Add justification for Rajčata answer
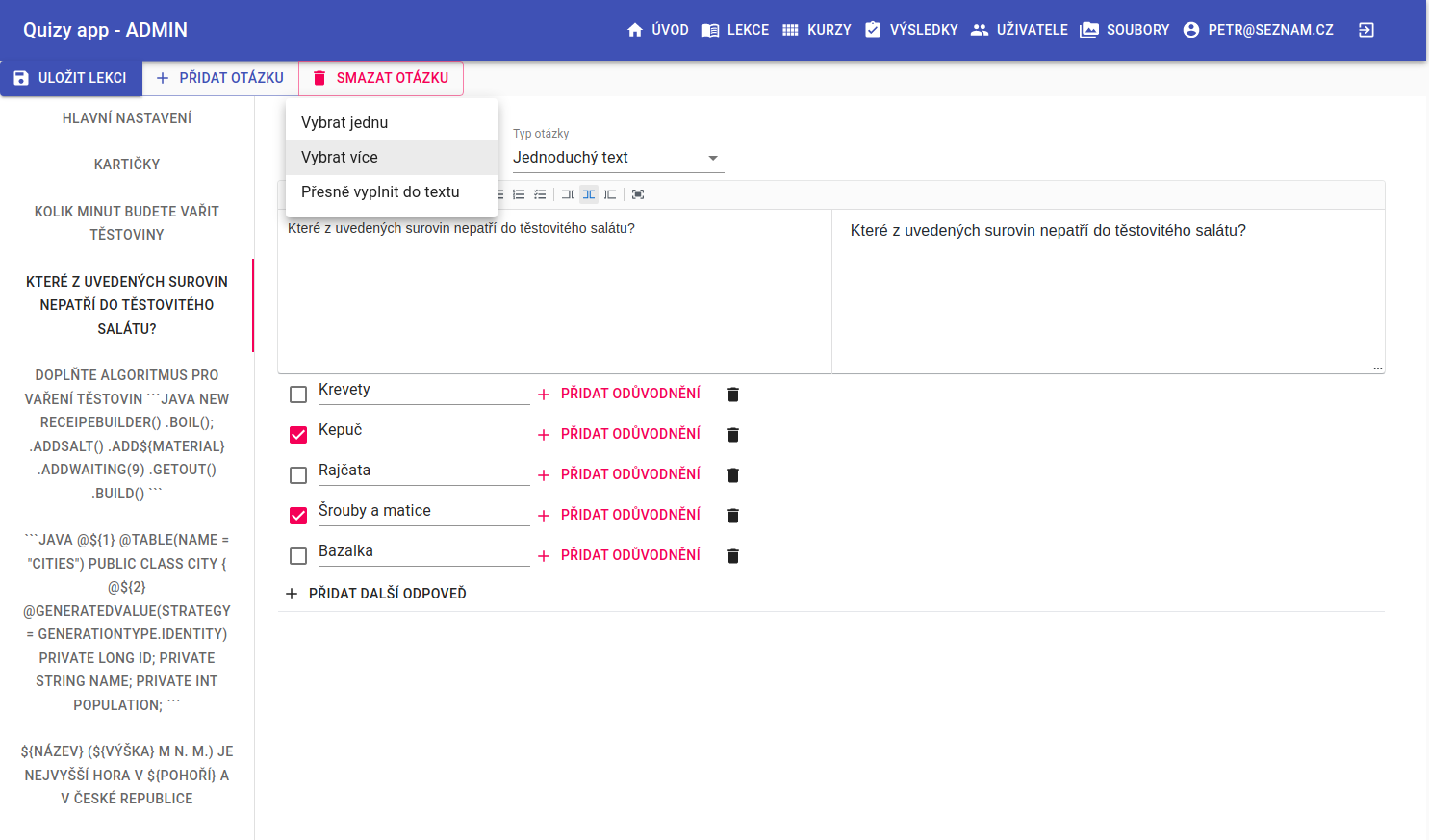The height and width of the screenshot is (840, 1429). [619, 474]
